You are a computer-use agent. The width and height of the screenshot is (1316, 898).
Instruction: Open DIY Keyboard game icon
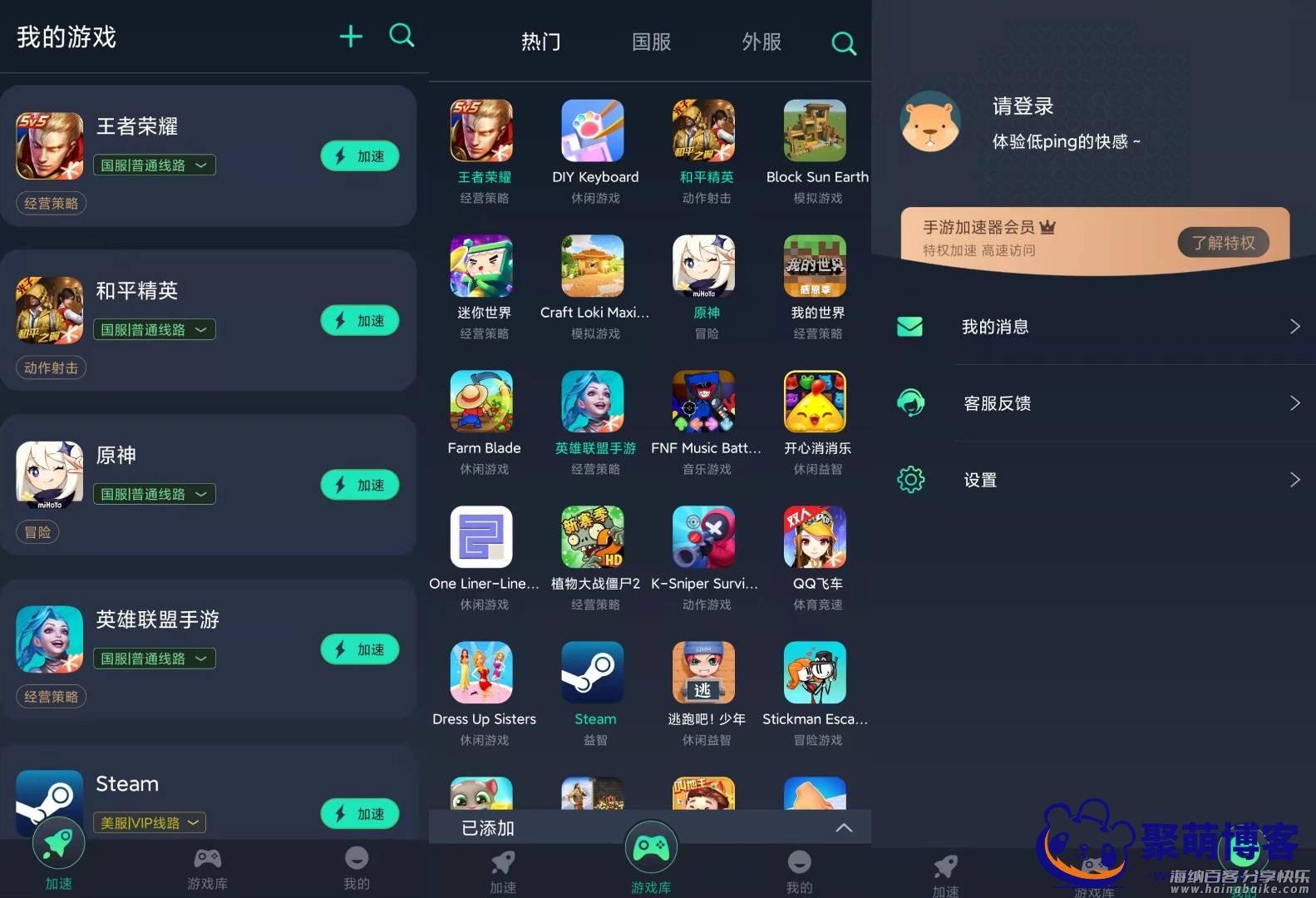coord(592,131)
